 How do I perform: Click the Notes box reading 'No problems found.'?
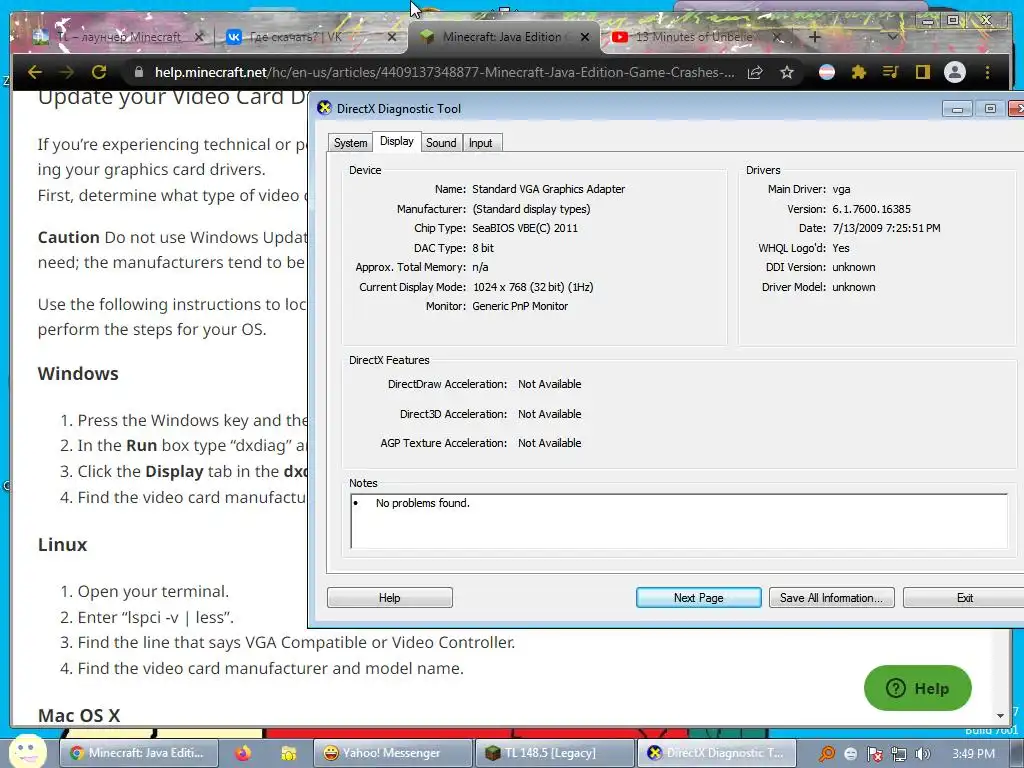coord(679,521)
